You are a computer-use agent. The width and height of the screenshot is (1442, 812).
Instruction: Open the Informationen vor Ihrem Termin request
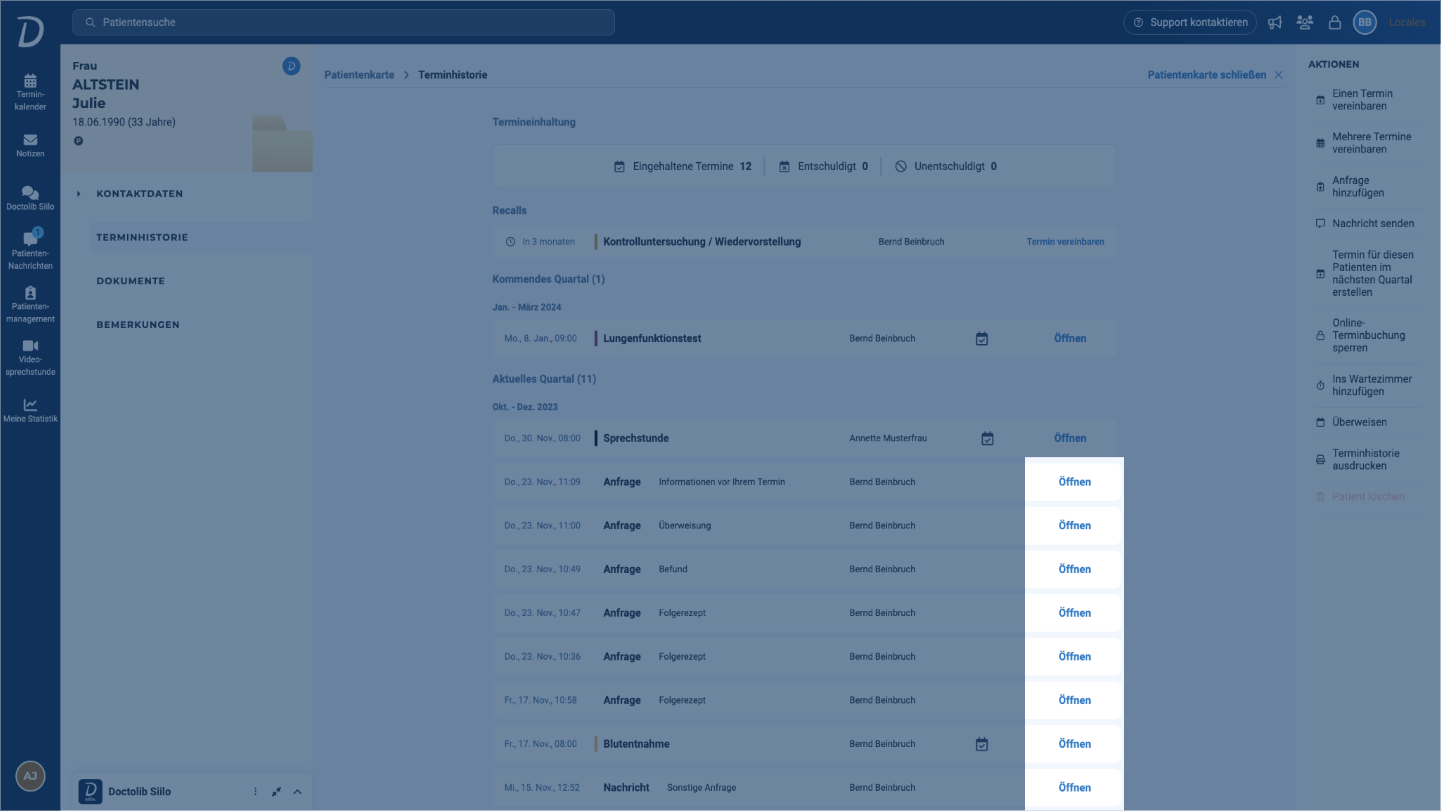pos(1075,482)
